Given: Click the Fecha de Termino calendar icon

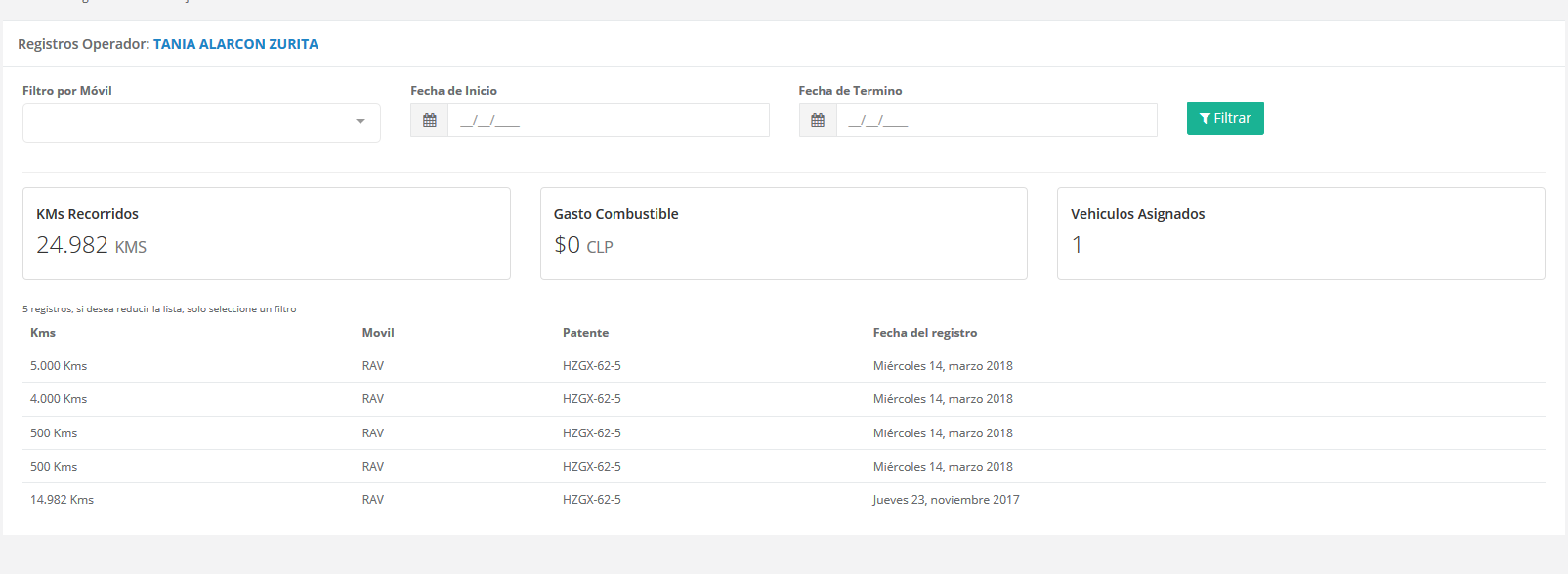Looking at the screenshot, I should click(818, 121).
